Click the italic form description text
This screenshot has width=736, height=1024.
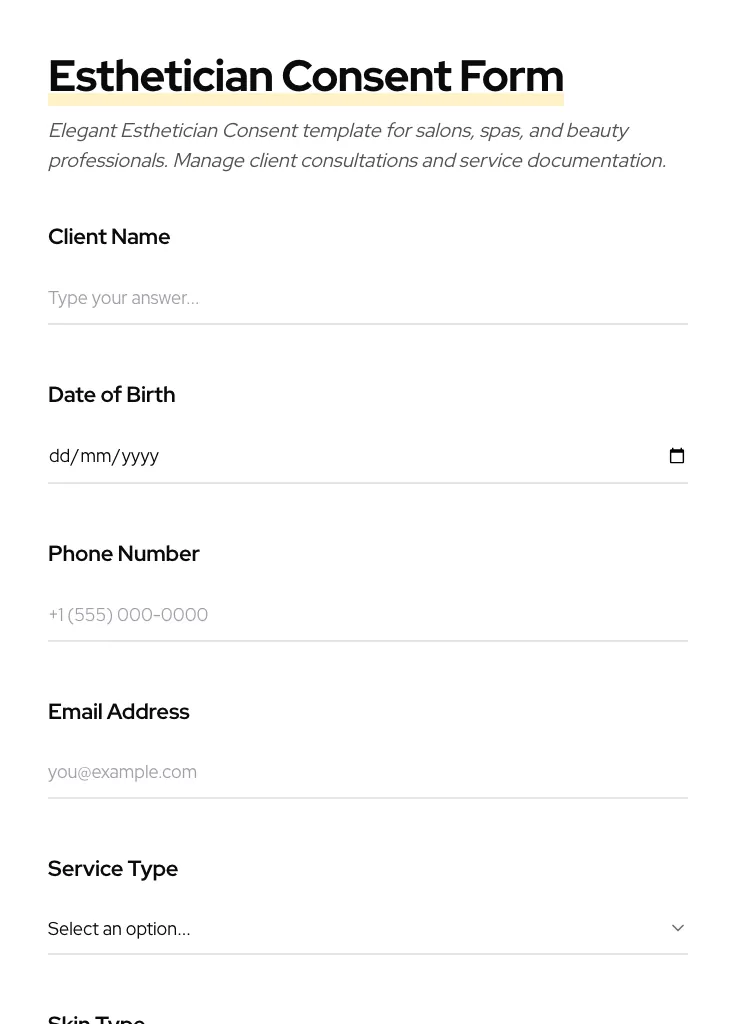(356, 146)
